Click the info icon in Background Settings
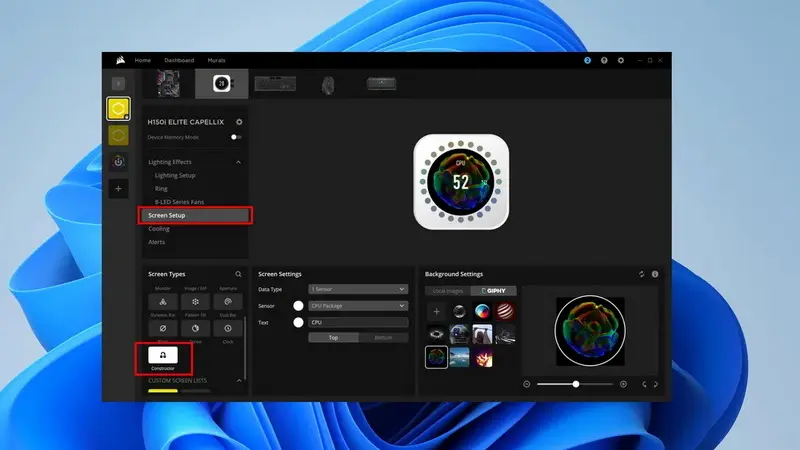 tap(655, 274)
